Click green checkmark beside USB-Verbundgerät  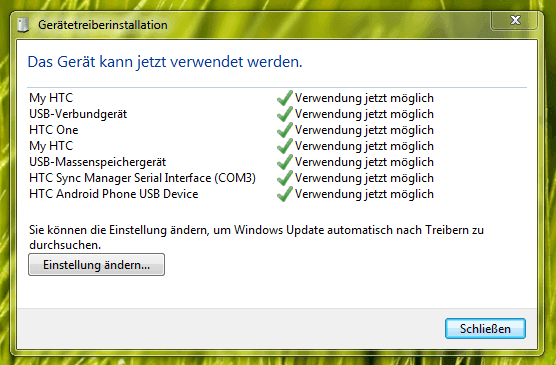click(284, 114)
